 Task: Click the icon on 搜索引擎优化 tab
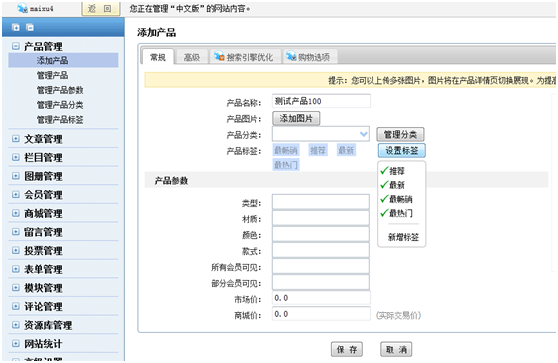point(219,56)
